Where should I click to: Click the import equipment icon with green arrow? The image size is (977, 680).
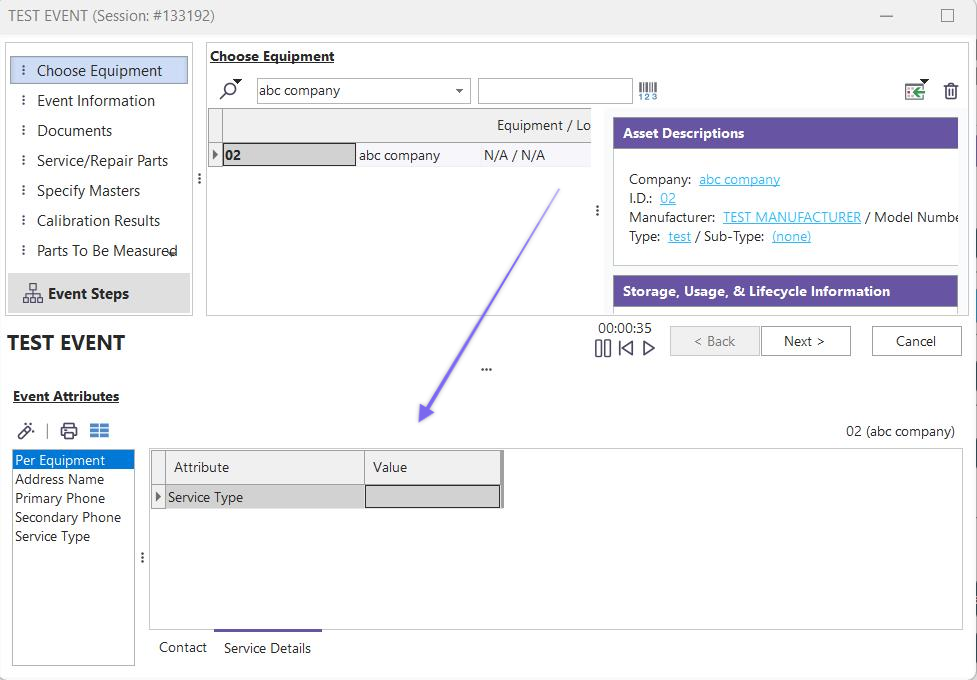tap(915, 91)
